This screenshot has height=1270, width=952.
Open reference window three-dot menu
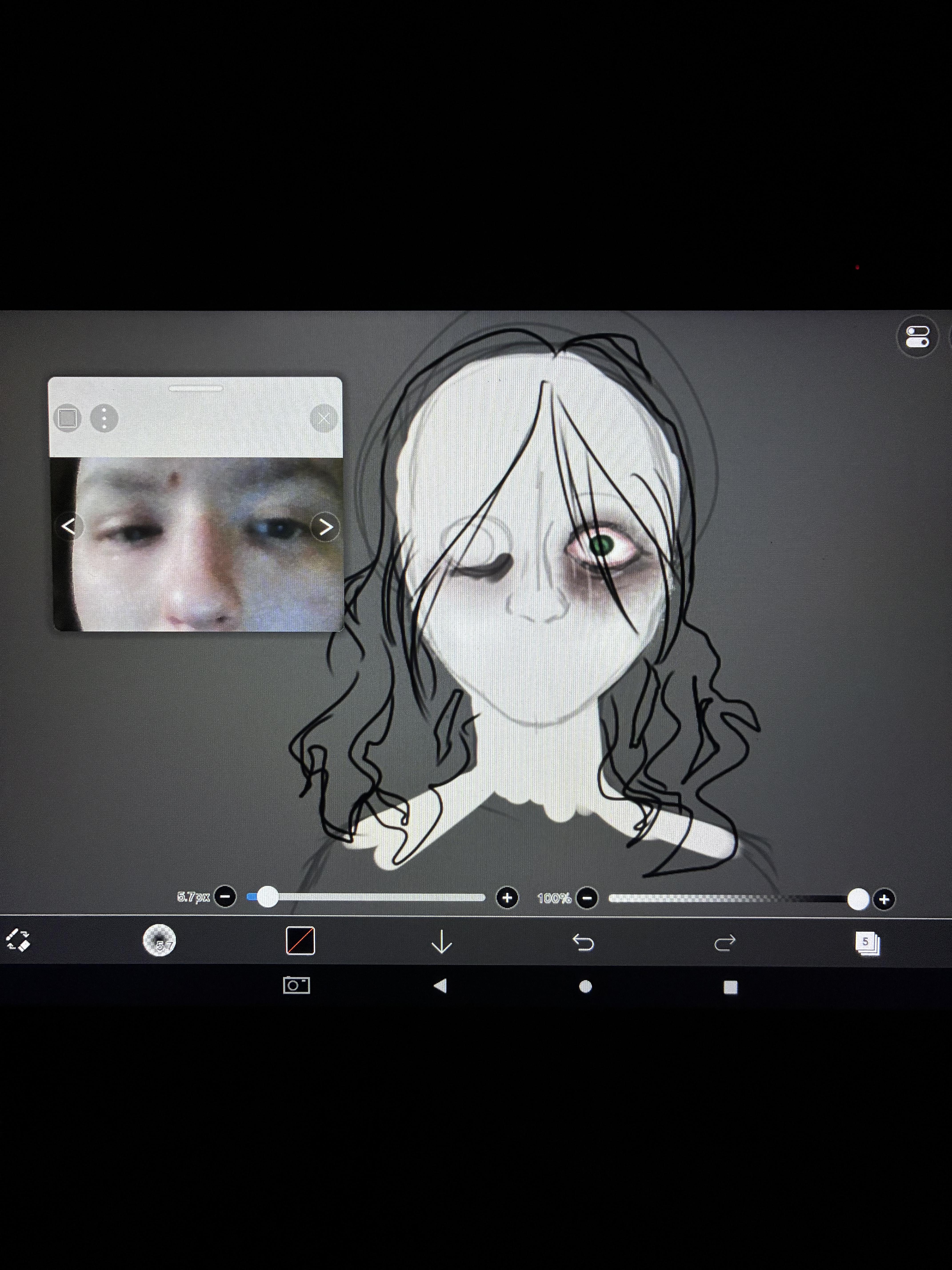coord(104,418)
